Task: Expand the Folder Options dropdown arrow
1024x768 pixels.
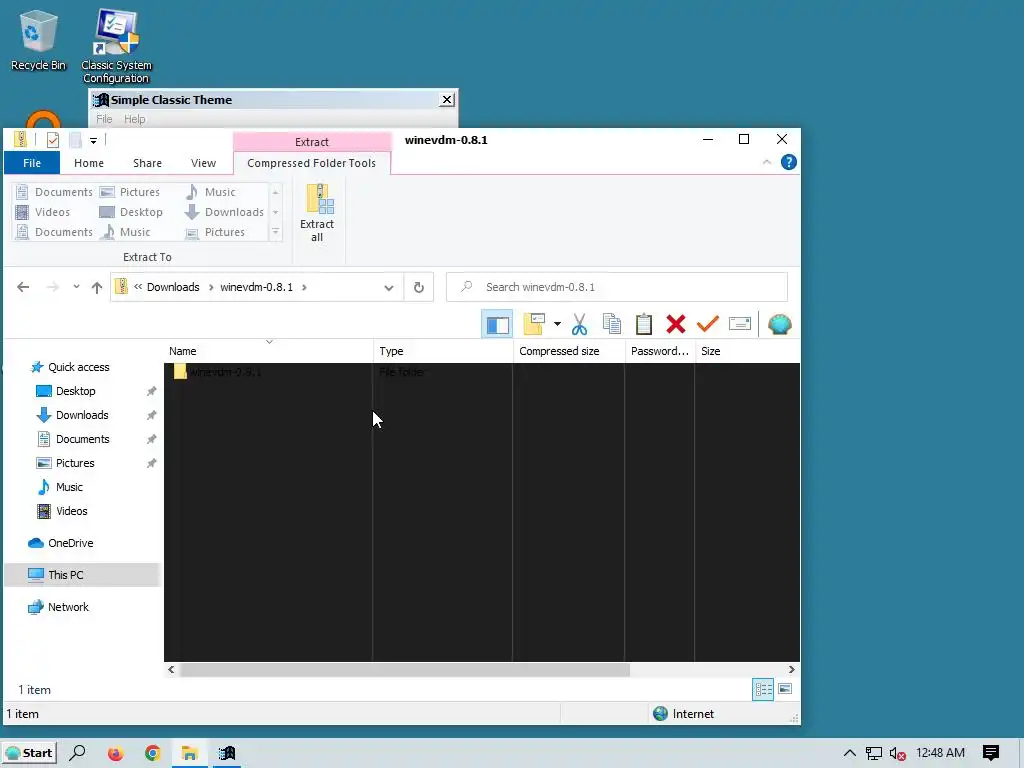Action: (x=557, y=324)
